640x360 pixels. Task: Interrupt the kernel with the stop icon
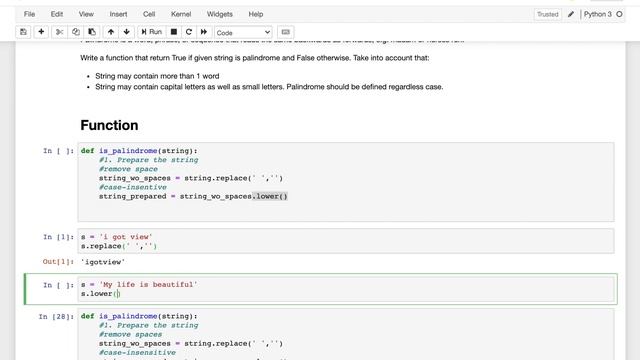174,32
